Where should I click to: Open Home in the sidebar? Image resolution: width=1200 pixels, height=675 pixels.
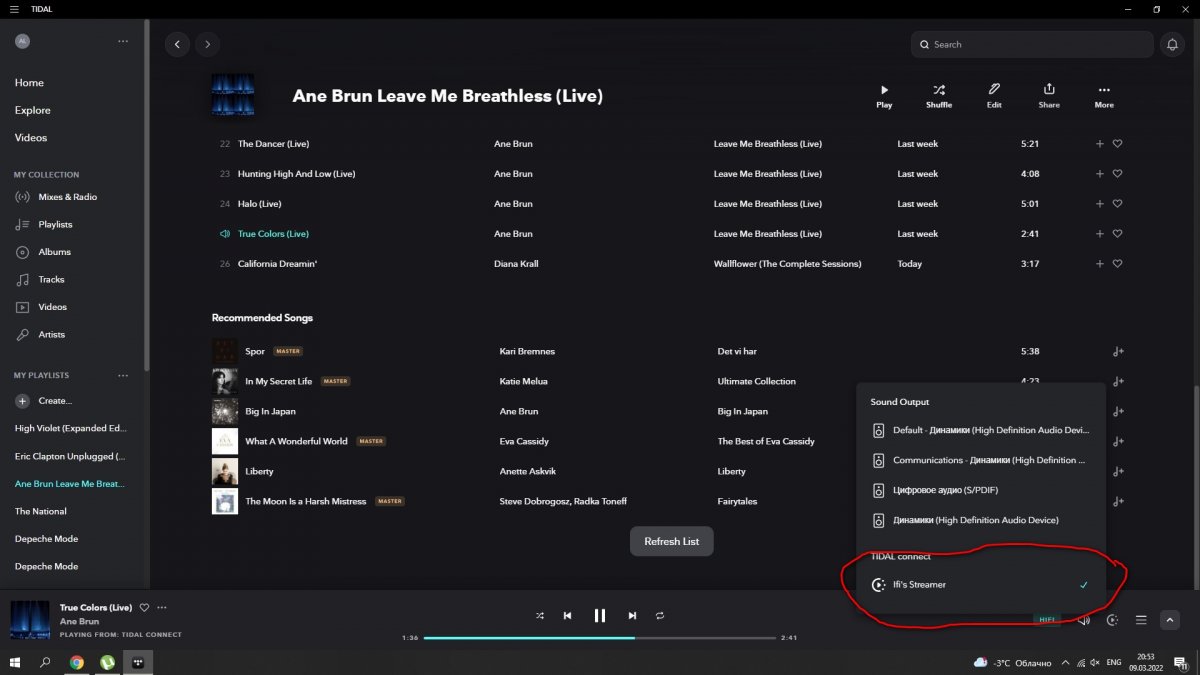(x=29, y=83)
